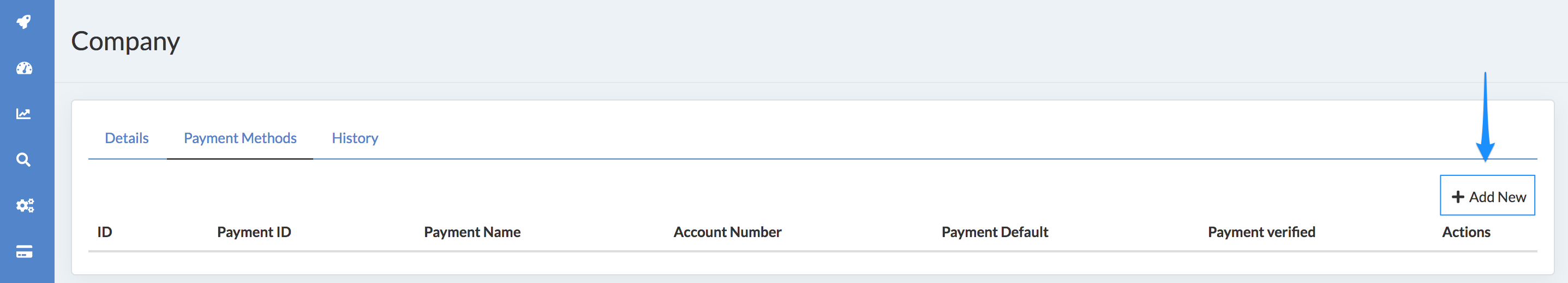Select the Payment Default column header
The image size is (1568, 283).
click(995, 232)
